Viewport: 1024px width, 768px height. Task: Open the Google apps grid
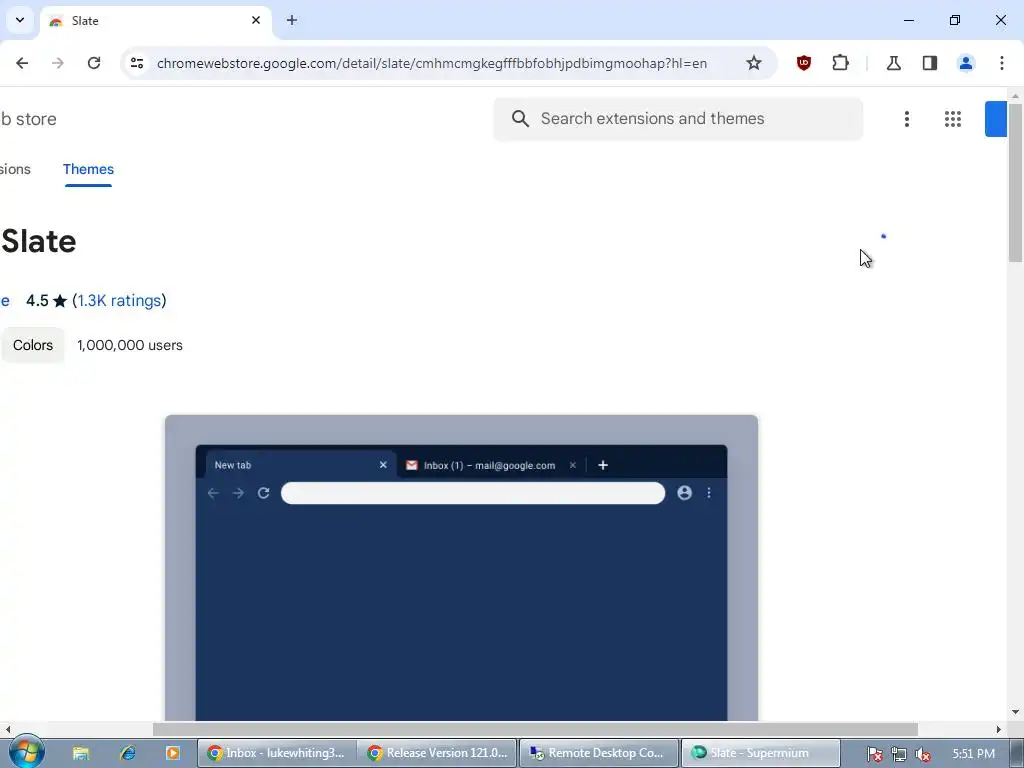pos(953,119)
